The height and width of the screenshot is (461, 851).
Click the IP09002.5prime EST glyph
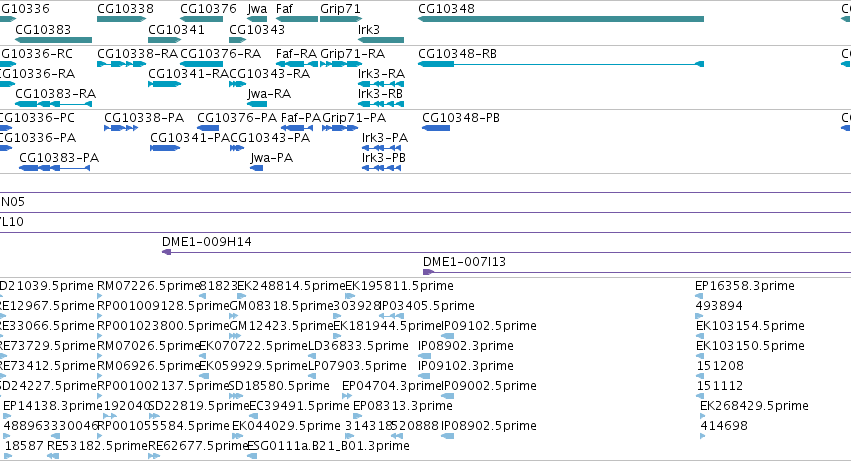tap(447, 396)
